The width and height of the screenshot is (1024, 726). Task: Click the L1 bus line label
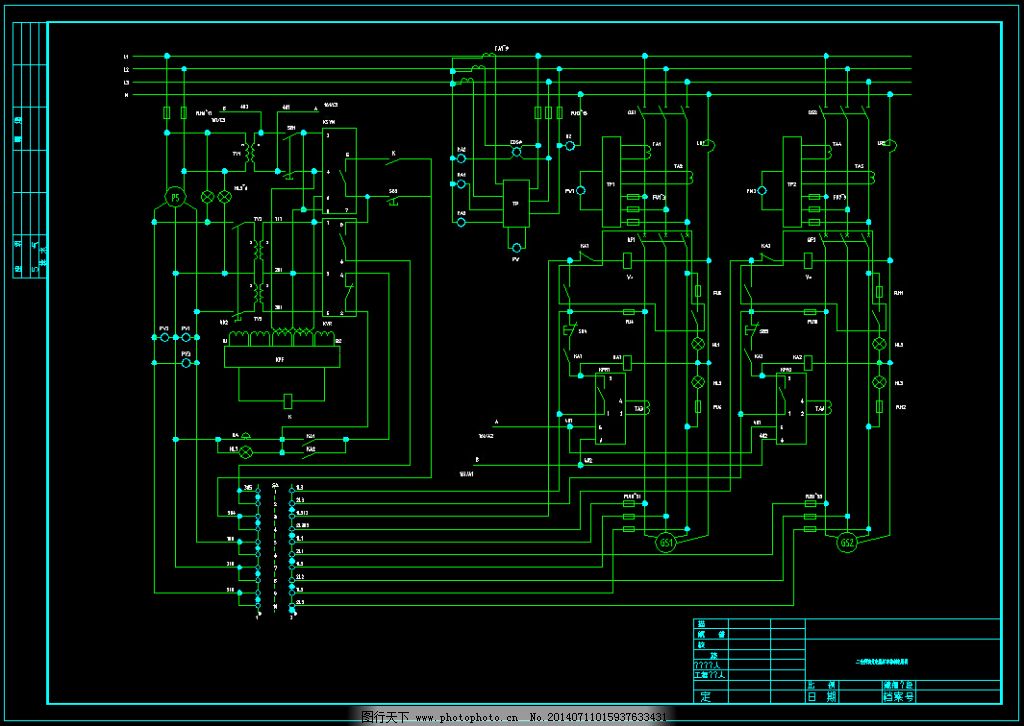(x=127, y=57)
